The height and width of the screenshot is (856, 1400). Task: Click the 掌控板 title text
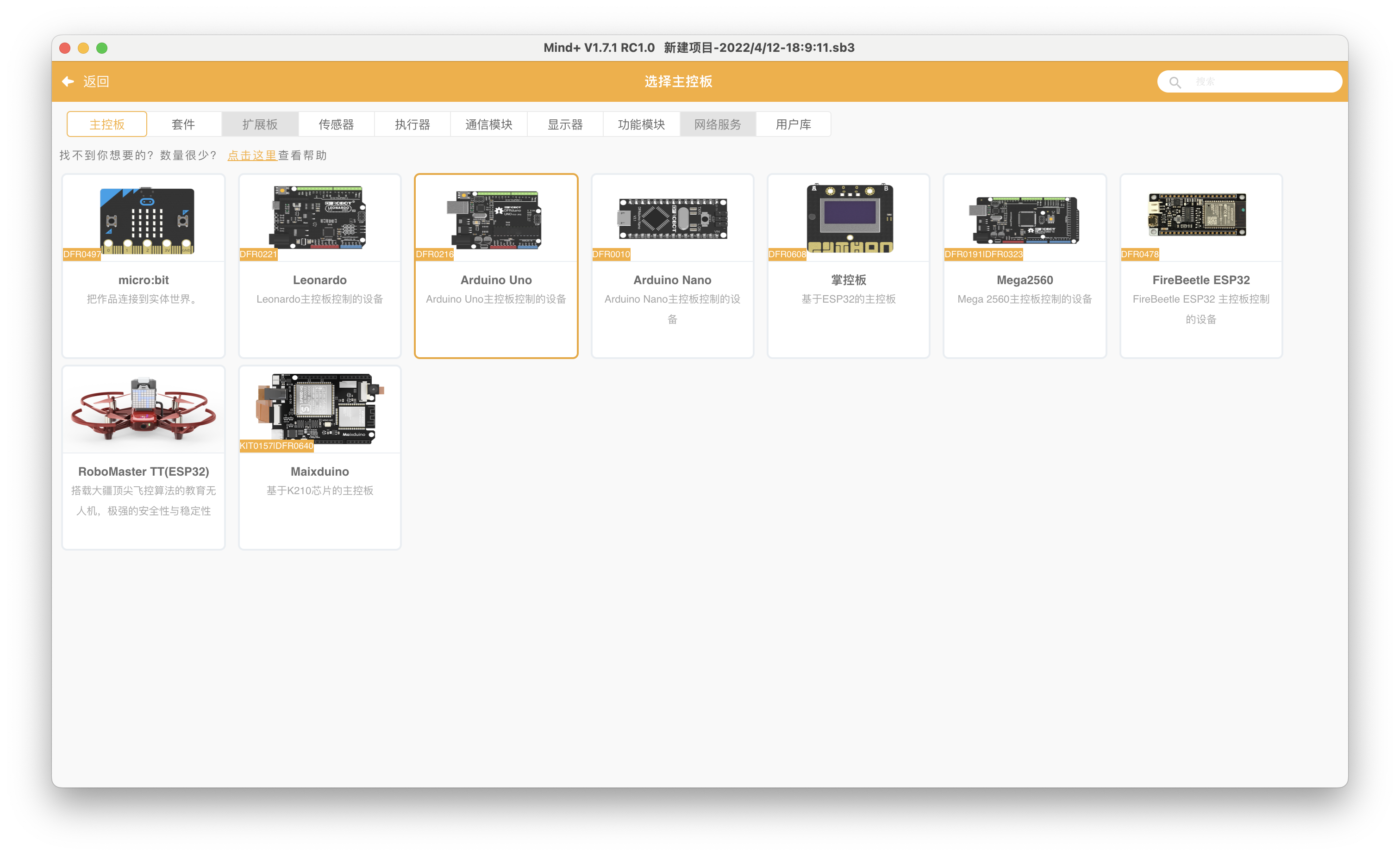tap(848, 280)
